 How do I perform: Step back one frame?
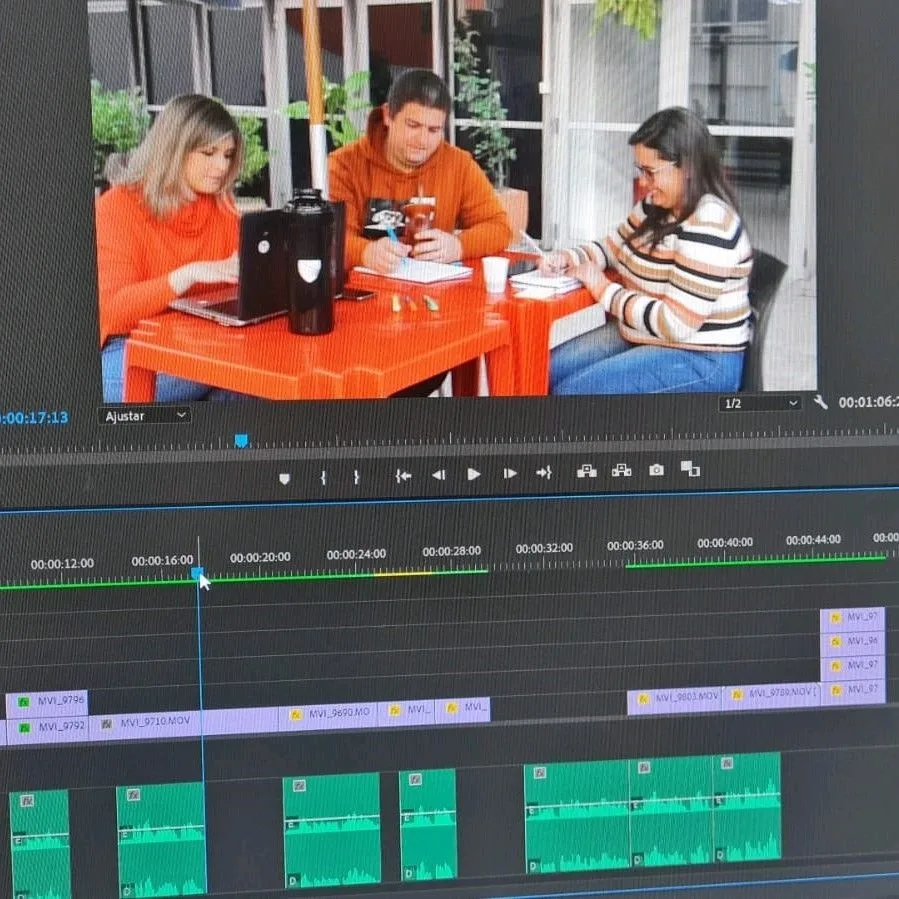click(x=438, y=475)
